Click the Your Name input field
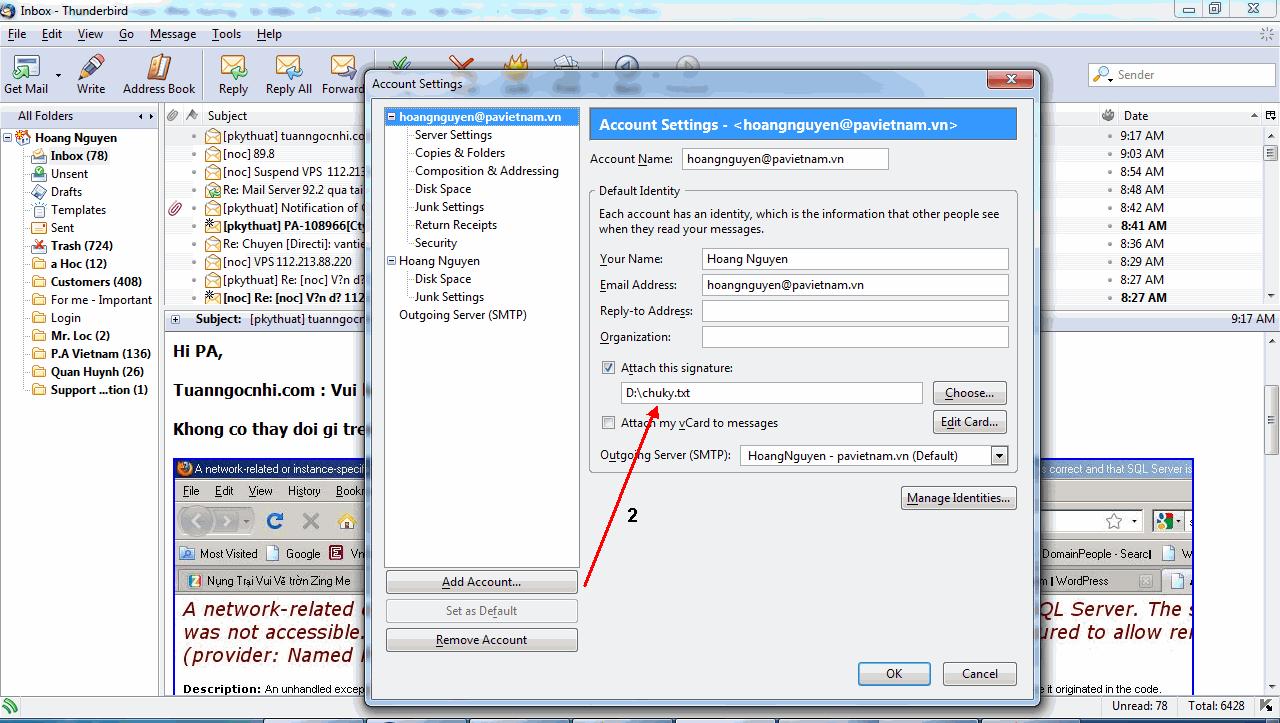Viewport: 1280px width, 723px height. coord(855,259)
